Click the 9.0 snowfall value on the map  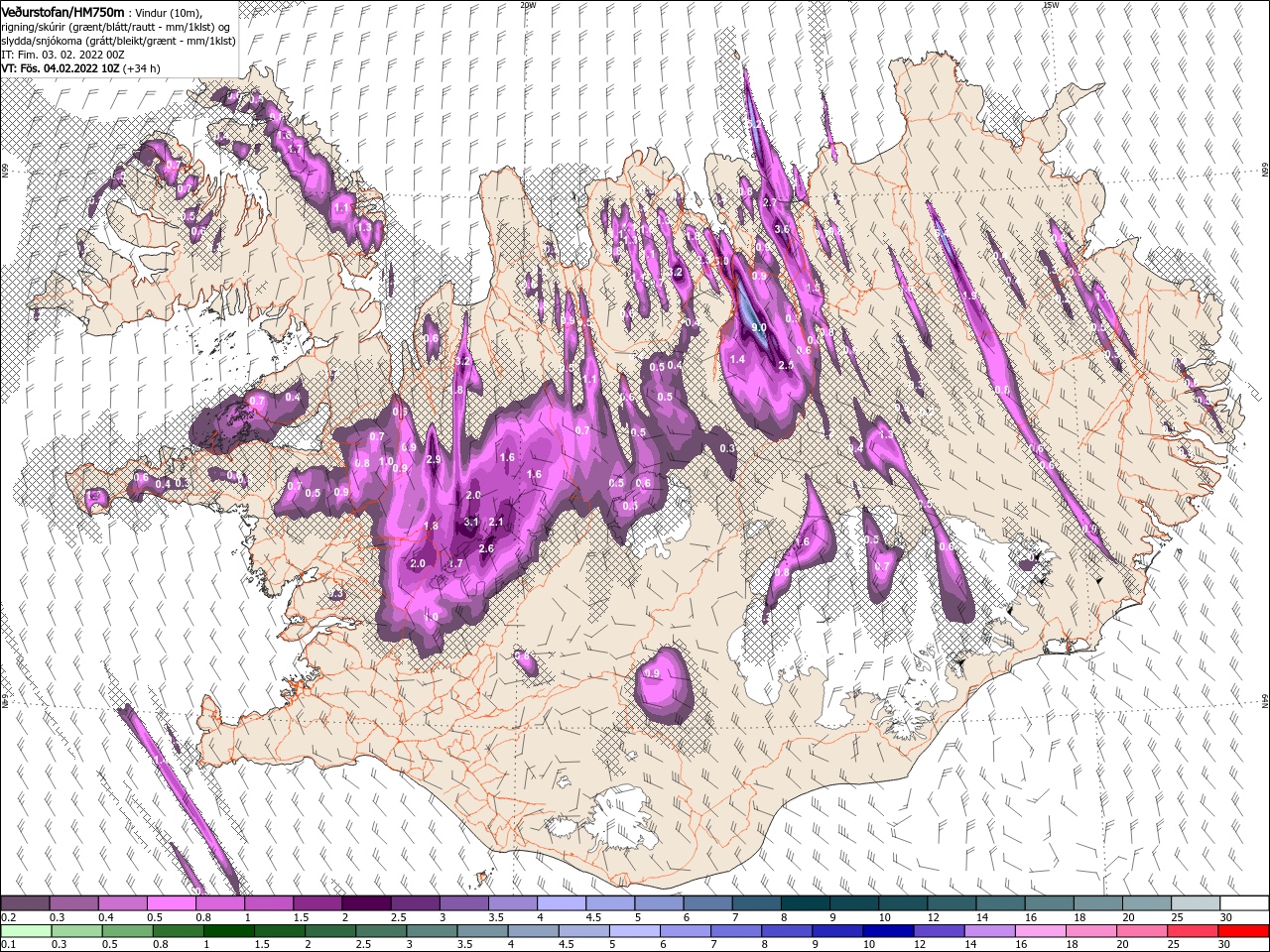[759, 327]
